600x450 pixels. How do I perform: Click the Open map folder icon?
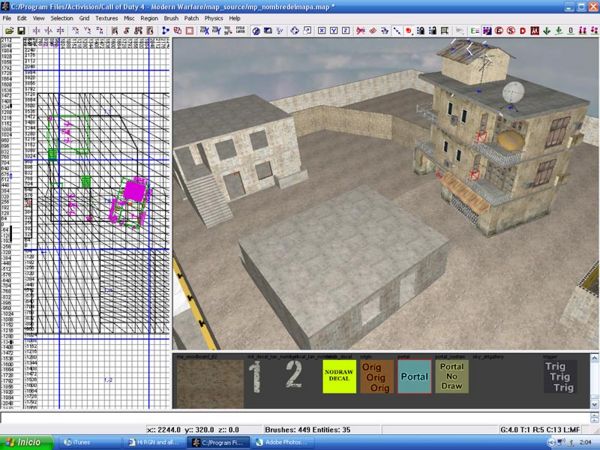pos(9,31)
